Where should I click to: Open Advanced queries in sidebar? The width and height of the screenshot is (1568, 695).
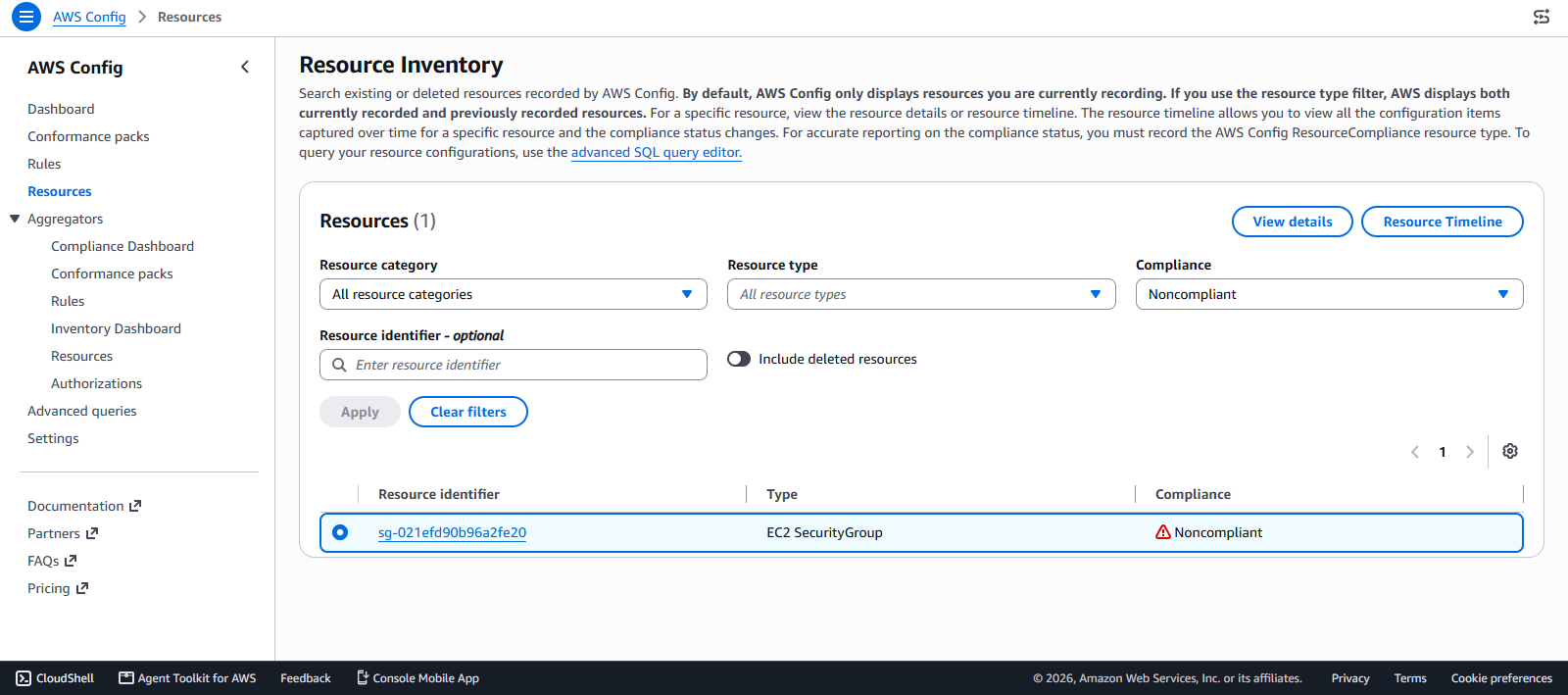82,411
